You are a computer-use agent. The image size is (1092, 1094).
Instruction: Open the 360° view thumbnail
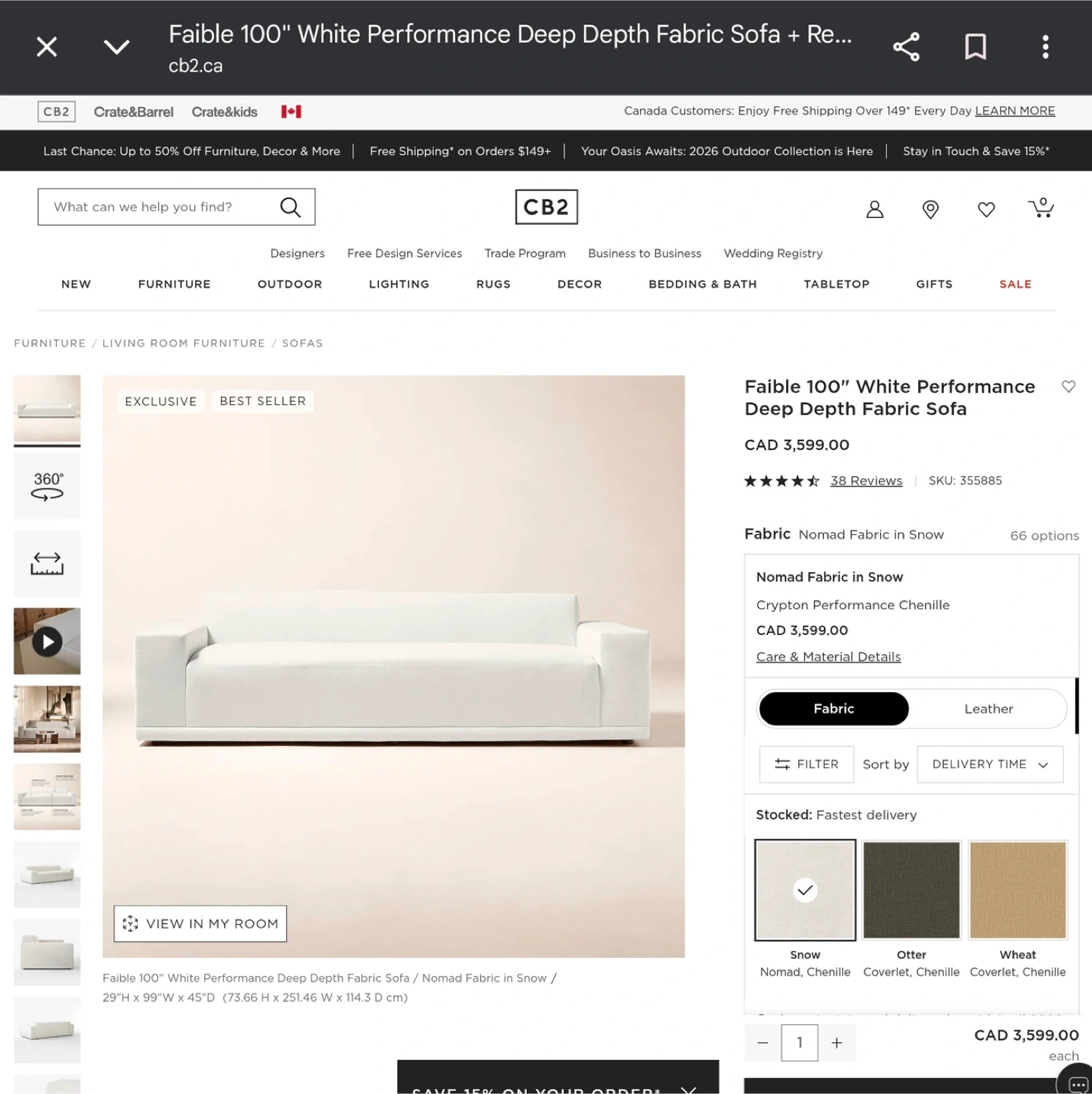click(x=47, y=486)
